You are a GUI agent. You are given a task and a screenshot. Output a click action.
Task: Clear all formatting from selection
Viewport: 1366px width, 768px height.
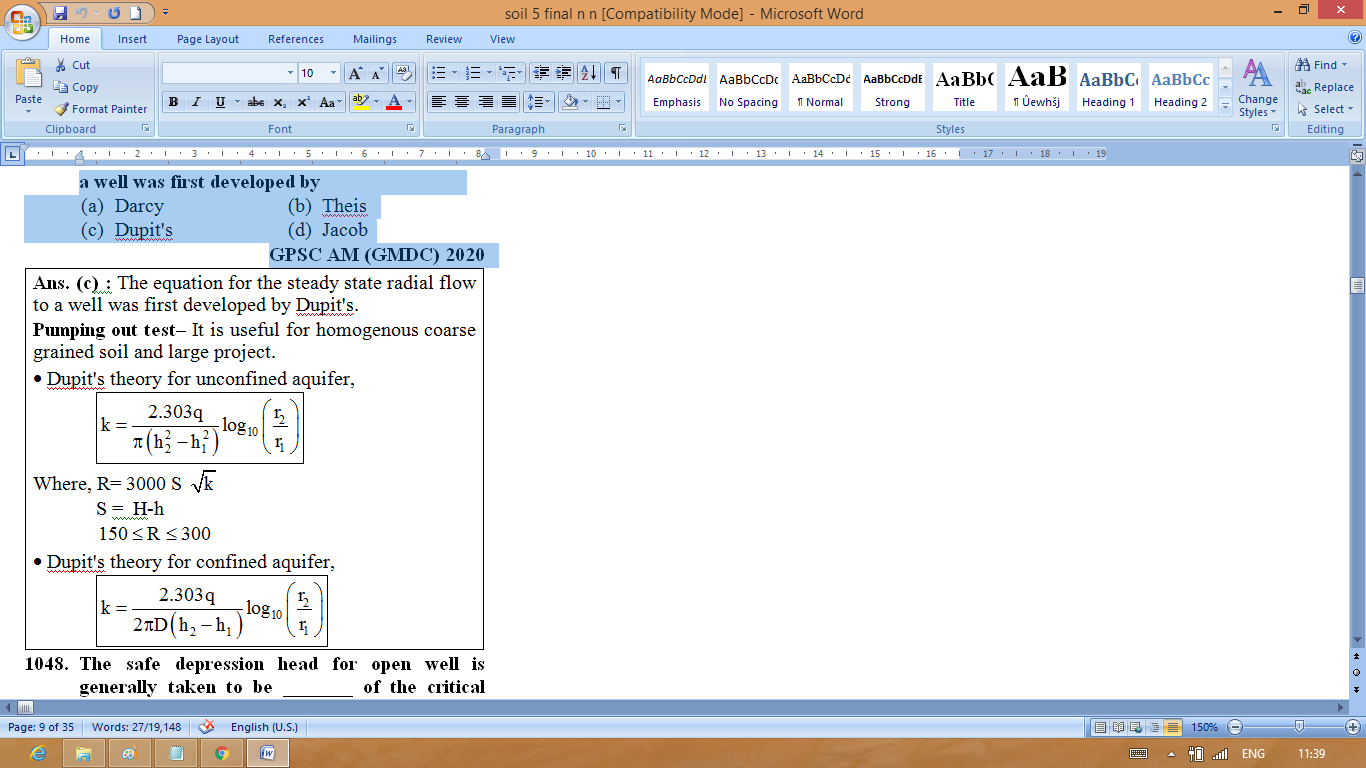(404, 73)
